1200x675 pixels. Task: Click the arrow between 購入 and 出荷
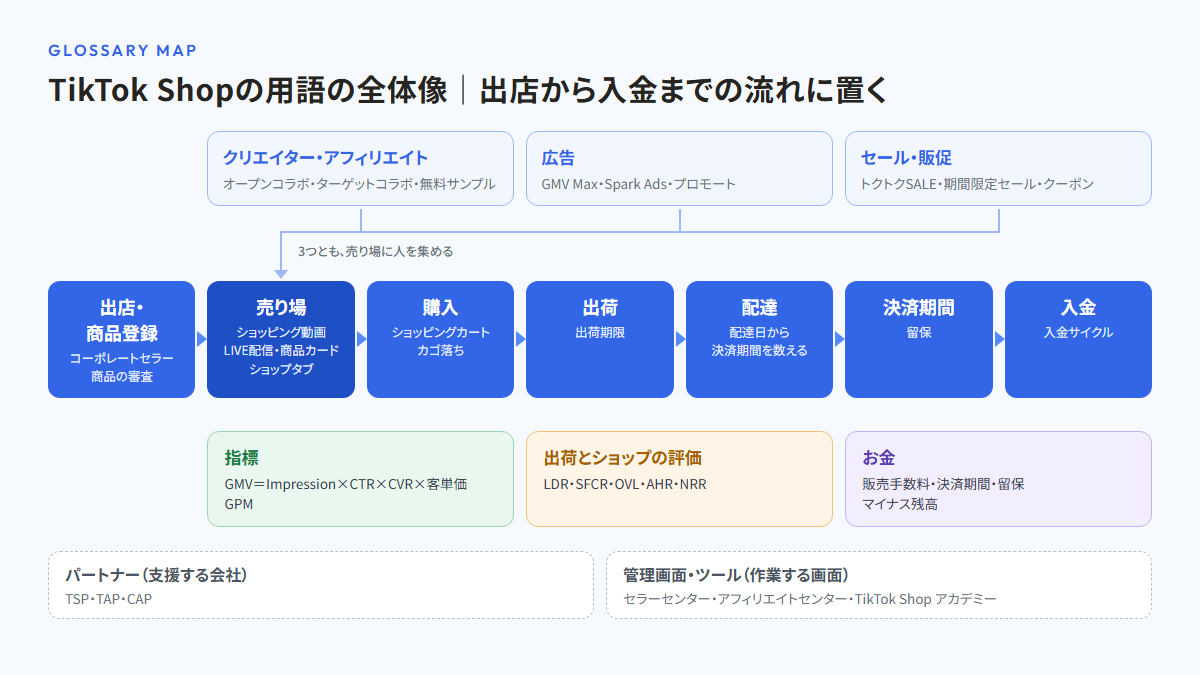pos(520,339)
